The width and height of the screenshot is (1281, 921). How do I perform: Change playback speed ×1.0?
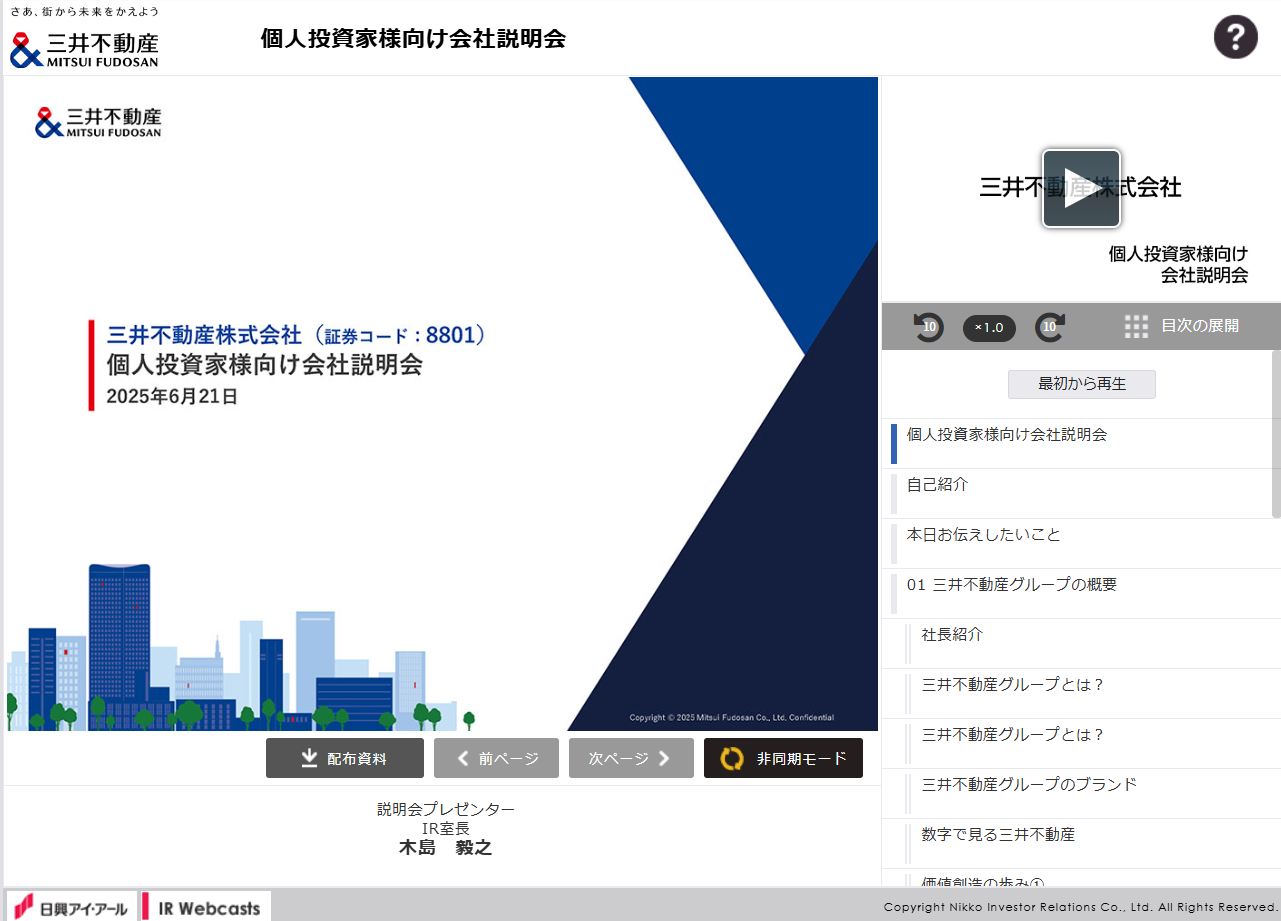[989, 328]
